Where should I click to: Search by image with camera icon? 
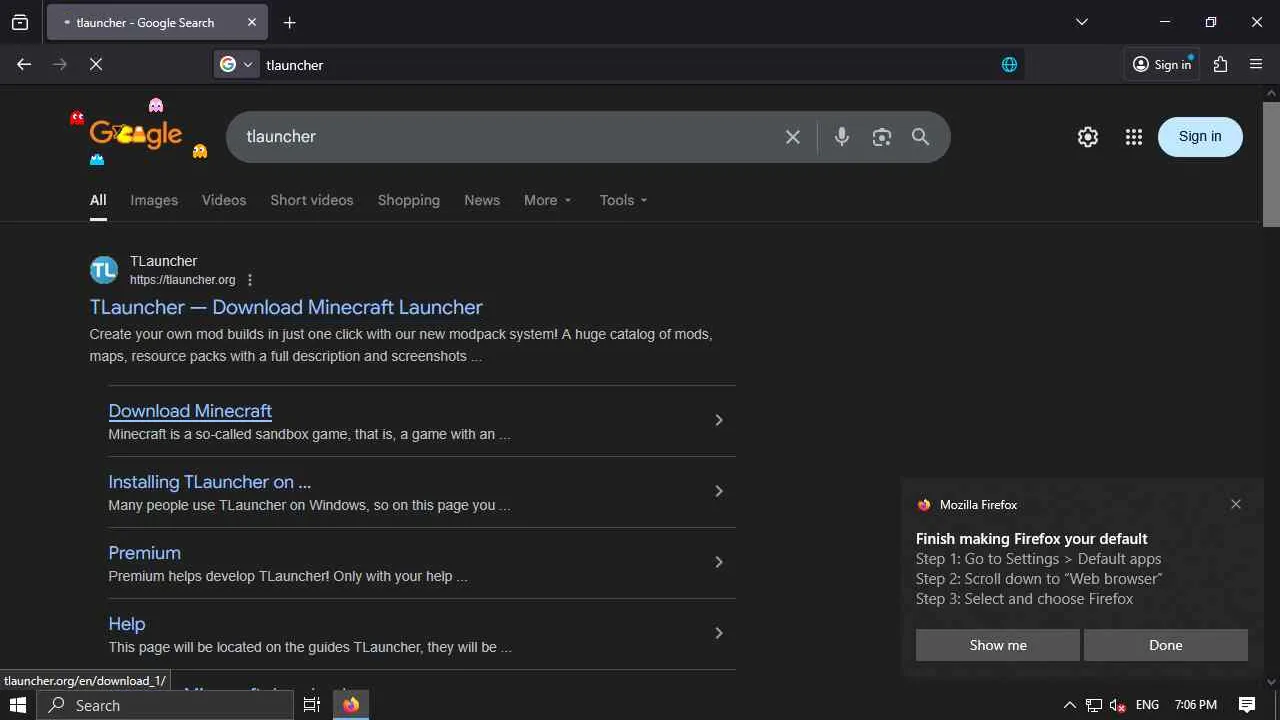(881, 137)
